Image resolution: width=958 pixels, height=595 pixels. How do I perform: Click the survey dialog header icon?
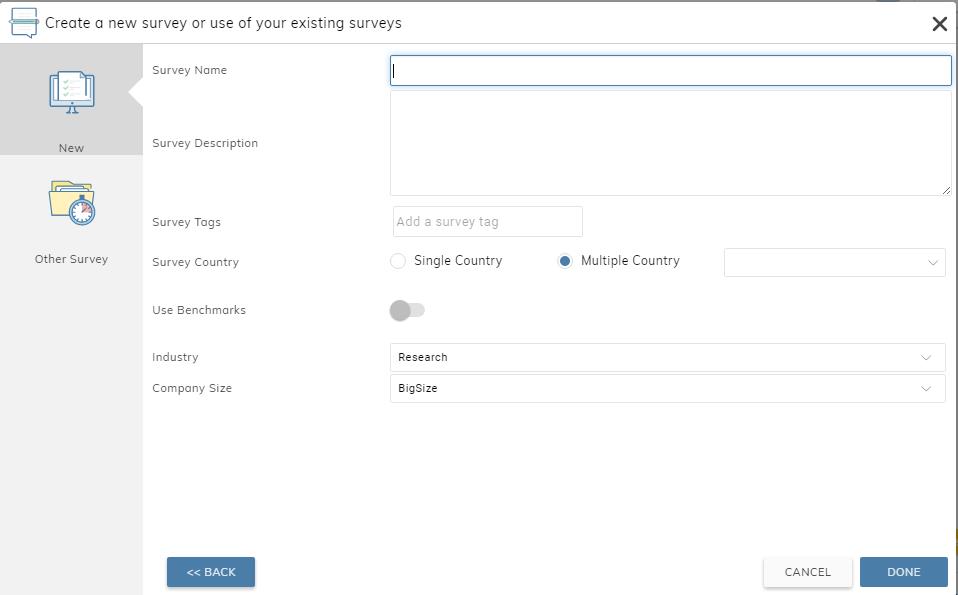coord(23,22)
